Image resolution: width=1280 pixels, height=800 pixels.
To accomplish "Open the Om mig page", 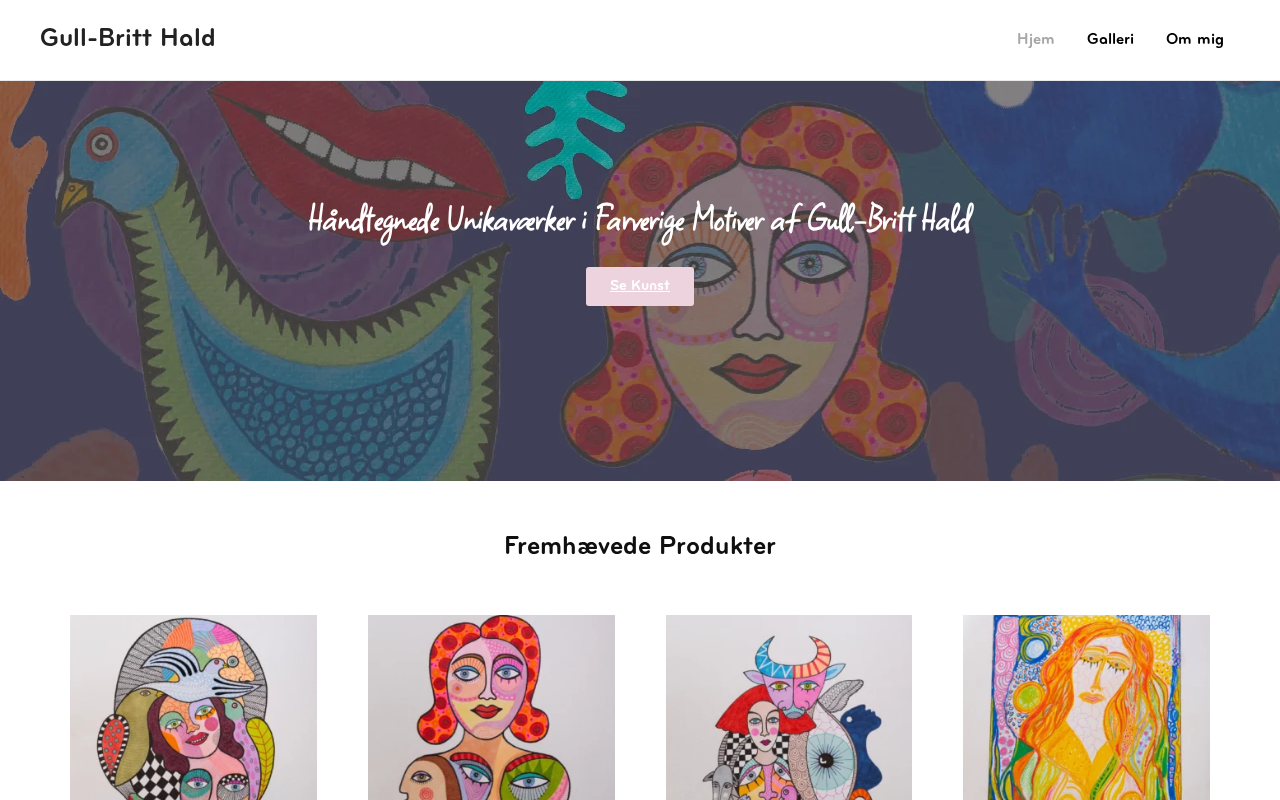I will pos(1194,39).
